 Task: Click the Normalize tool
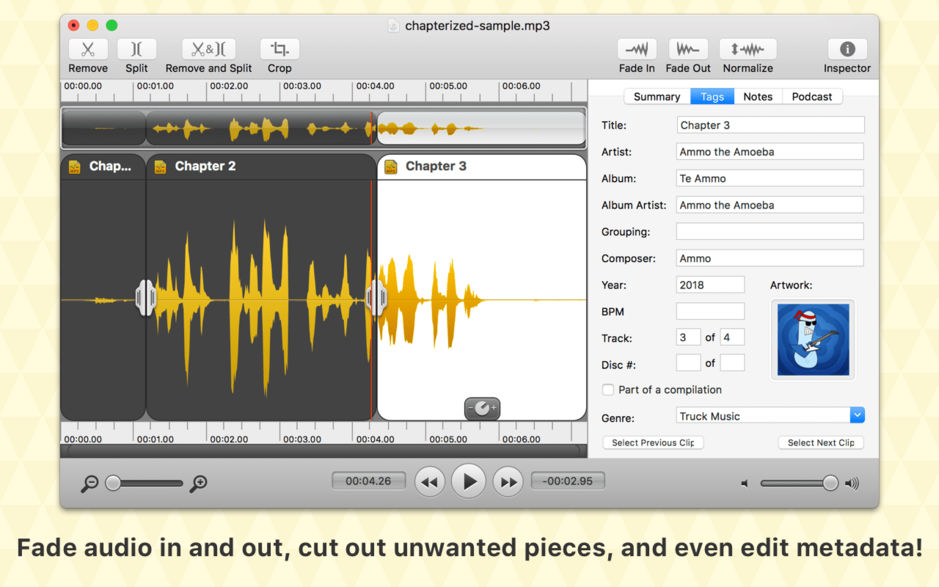(x=748, y=49)
